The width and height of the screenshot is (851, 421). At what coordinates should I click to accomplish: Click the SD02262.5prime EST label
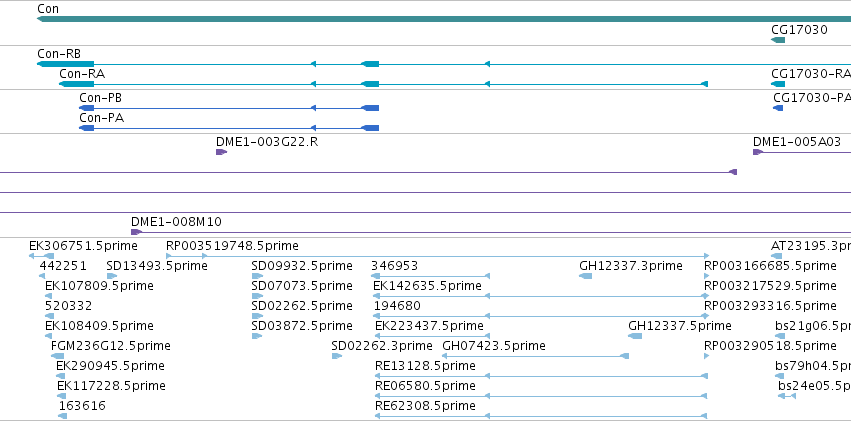pyautogui.click(x=302, y=306)
